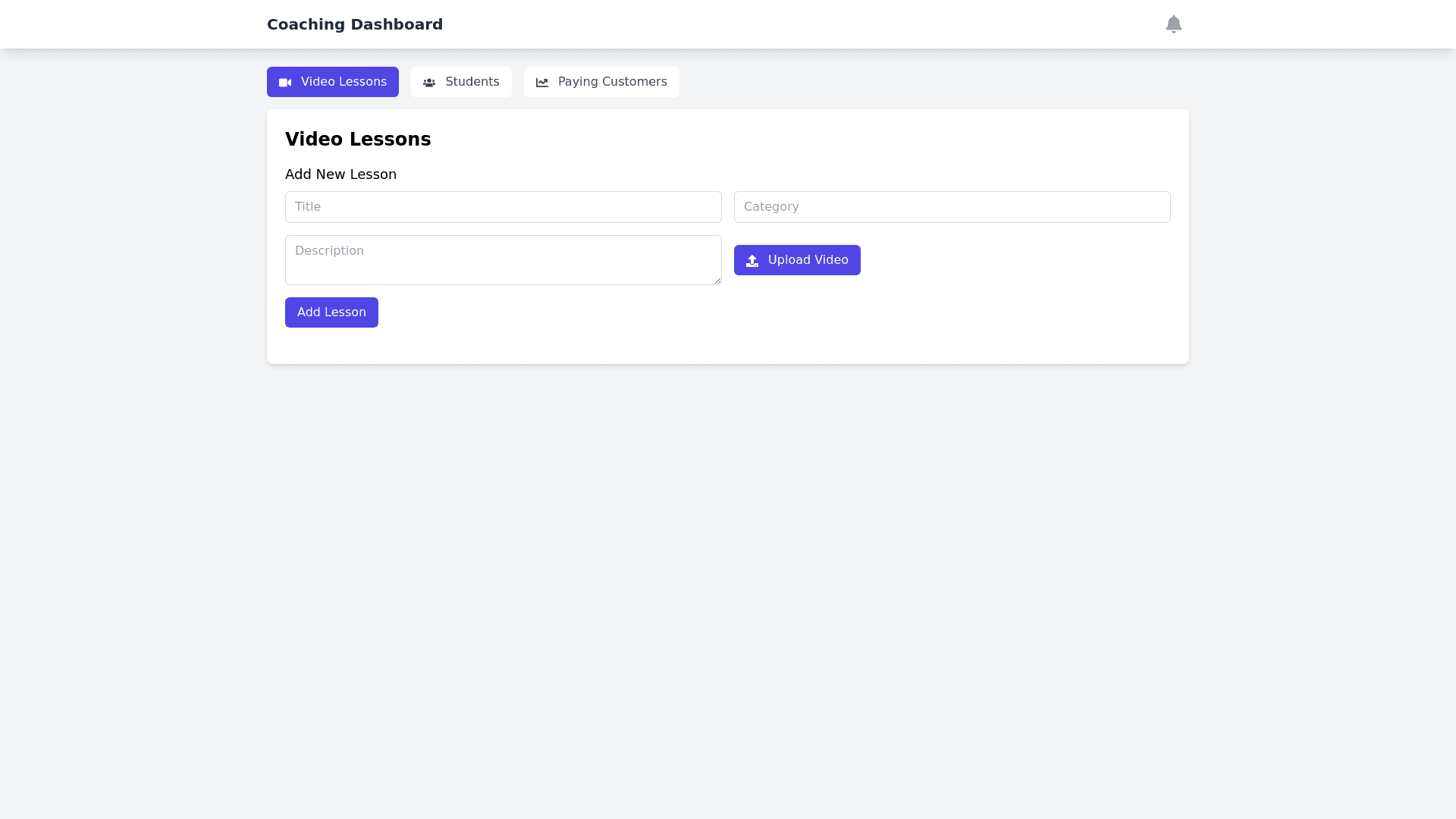
Task: Click the Add Lesson button
Action: click(331, 312)
